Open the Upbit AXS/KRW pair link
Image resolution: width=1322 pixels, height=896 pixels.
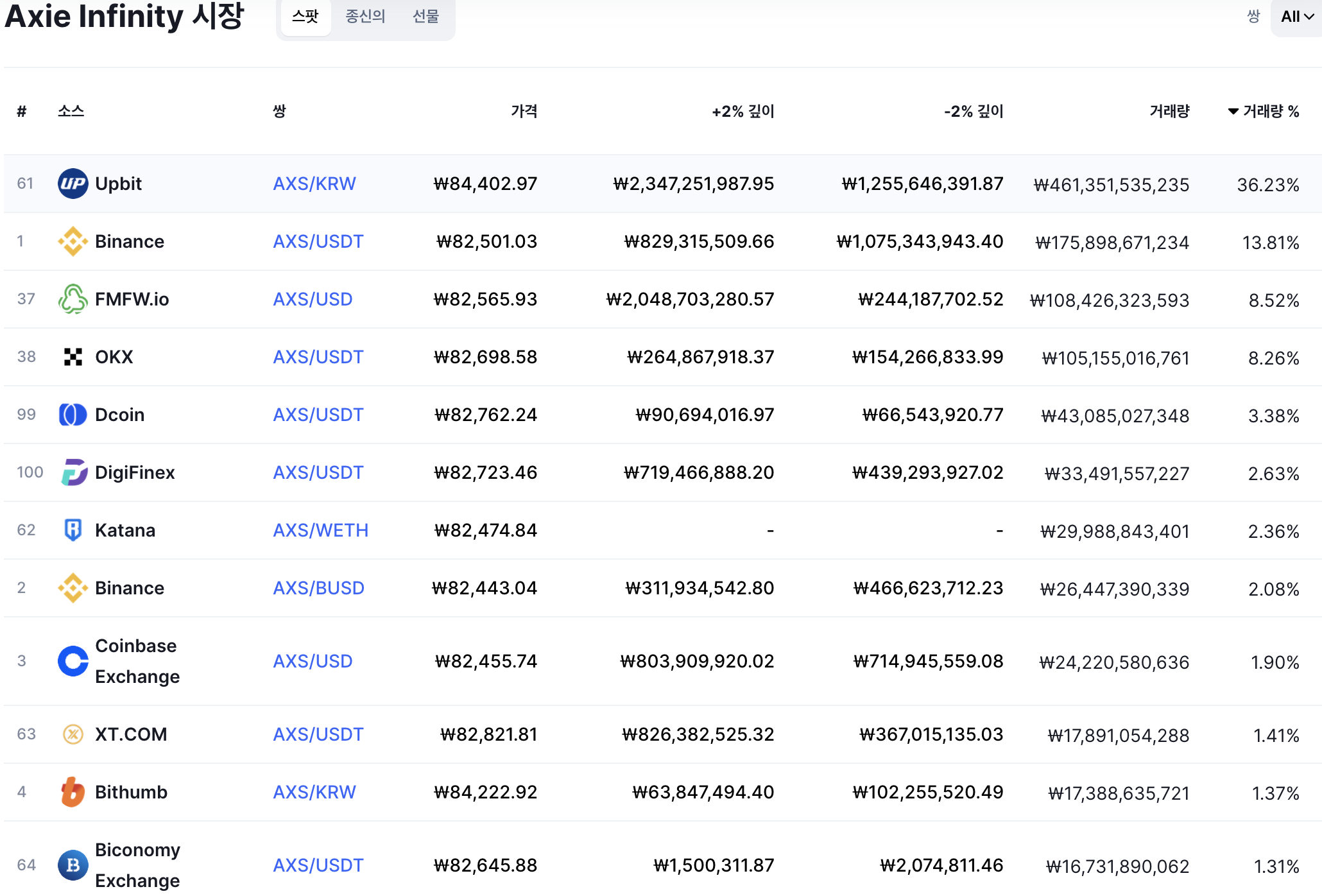click(314, 184)
